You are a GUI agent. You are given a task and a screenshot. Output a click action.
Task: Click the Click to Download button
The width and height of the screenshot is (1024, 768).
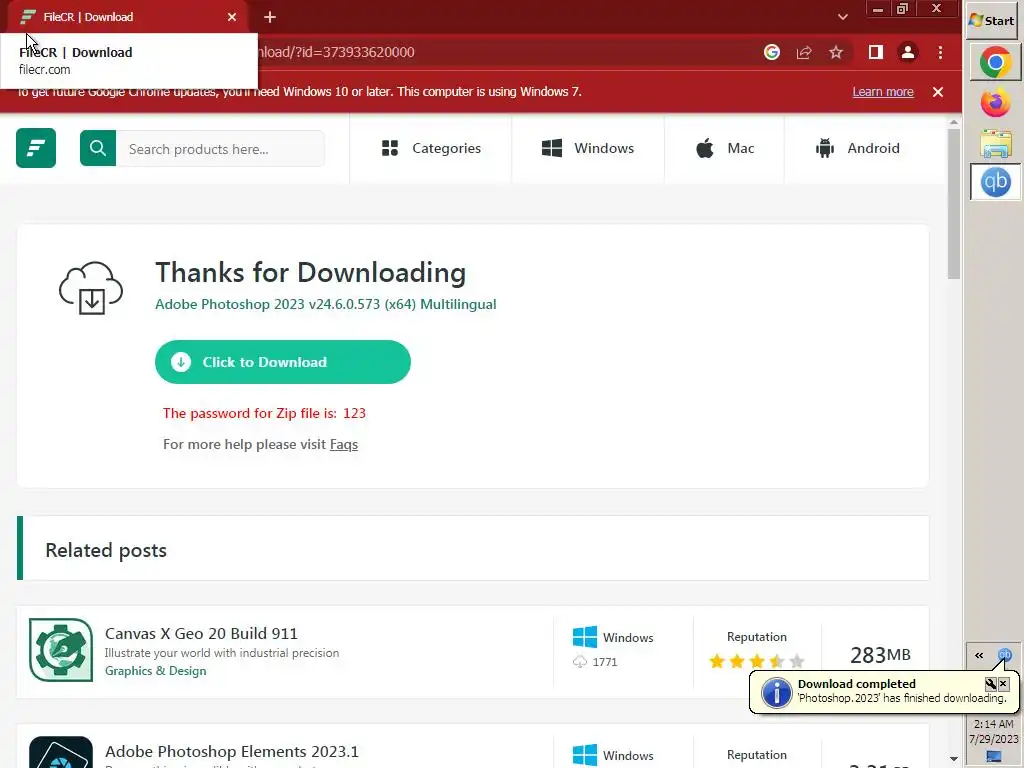(x=283, y=362)
